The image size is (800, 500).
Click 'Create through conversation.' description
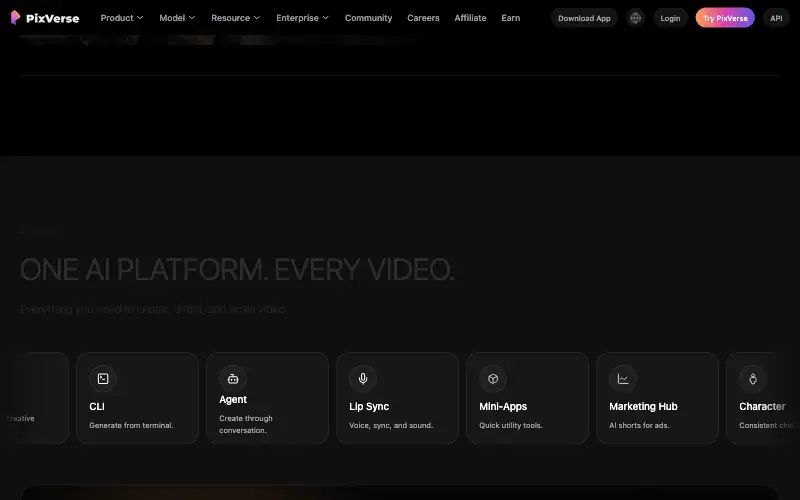246,424
